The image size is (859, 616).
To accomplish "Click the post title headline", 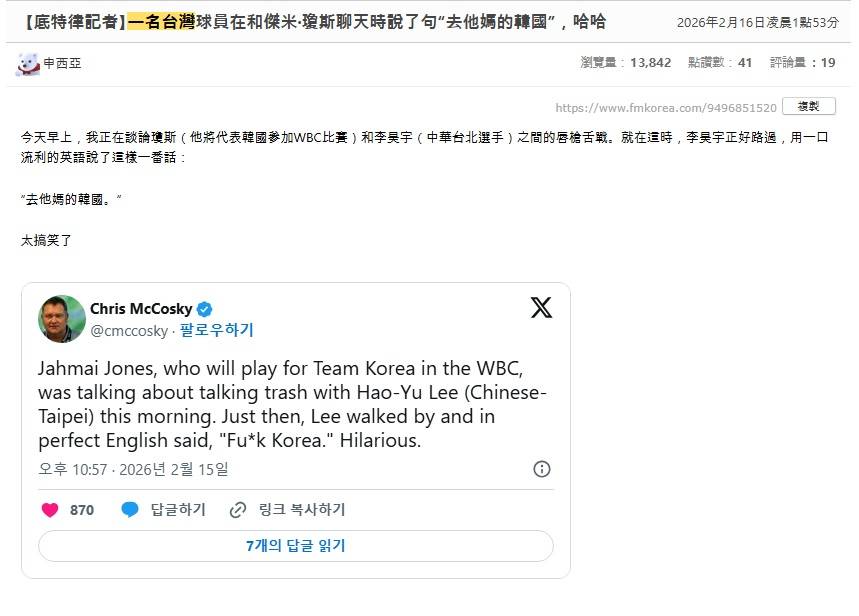I will pos(312,22).
